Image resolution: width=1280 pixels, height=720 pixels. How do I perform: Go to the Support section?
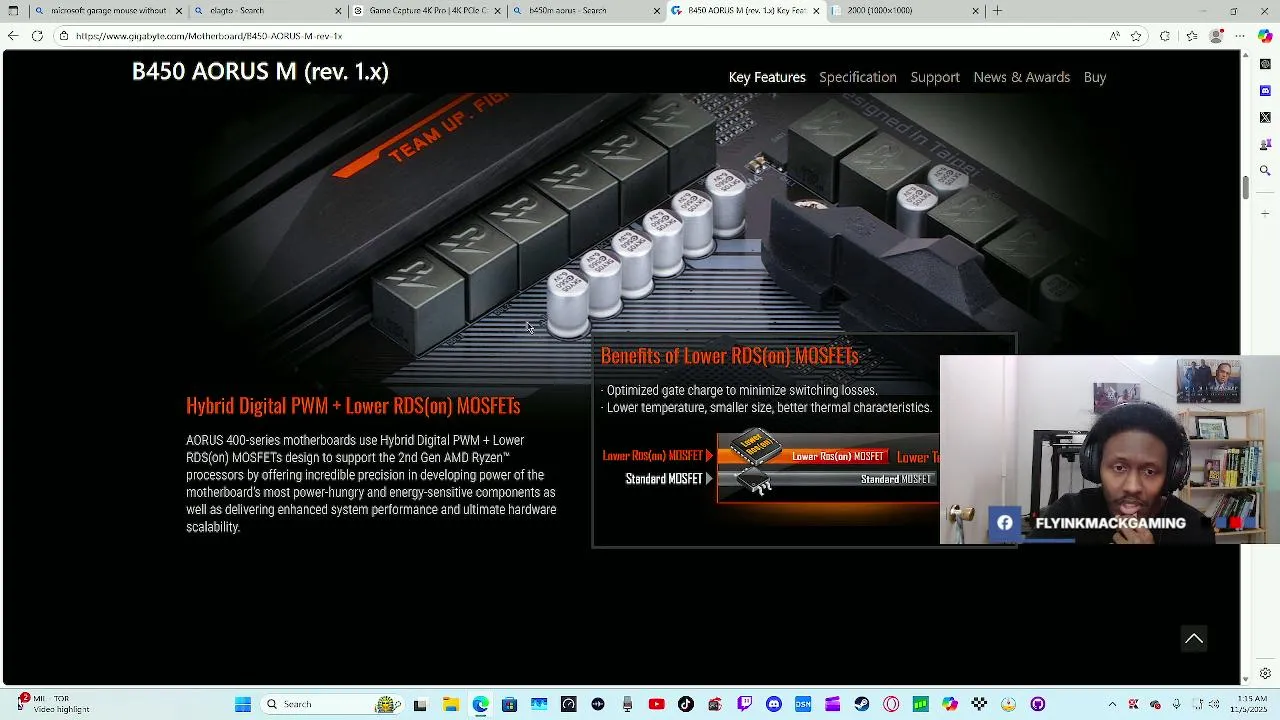pos(935,77)
